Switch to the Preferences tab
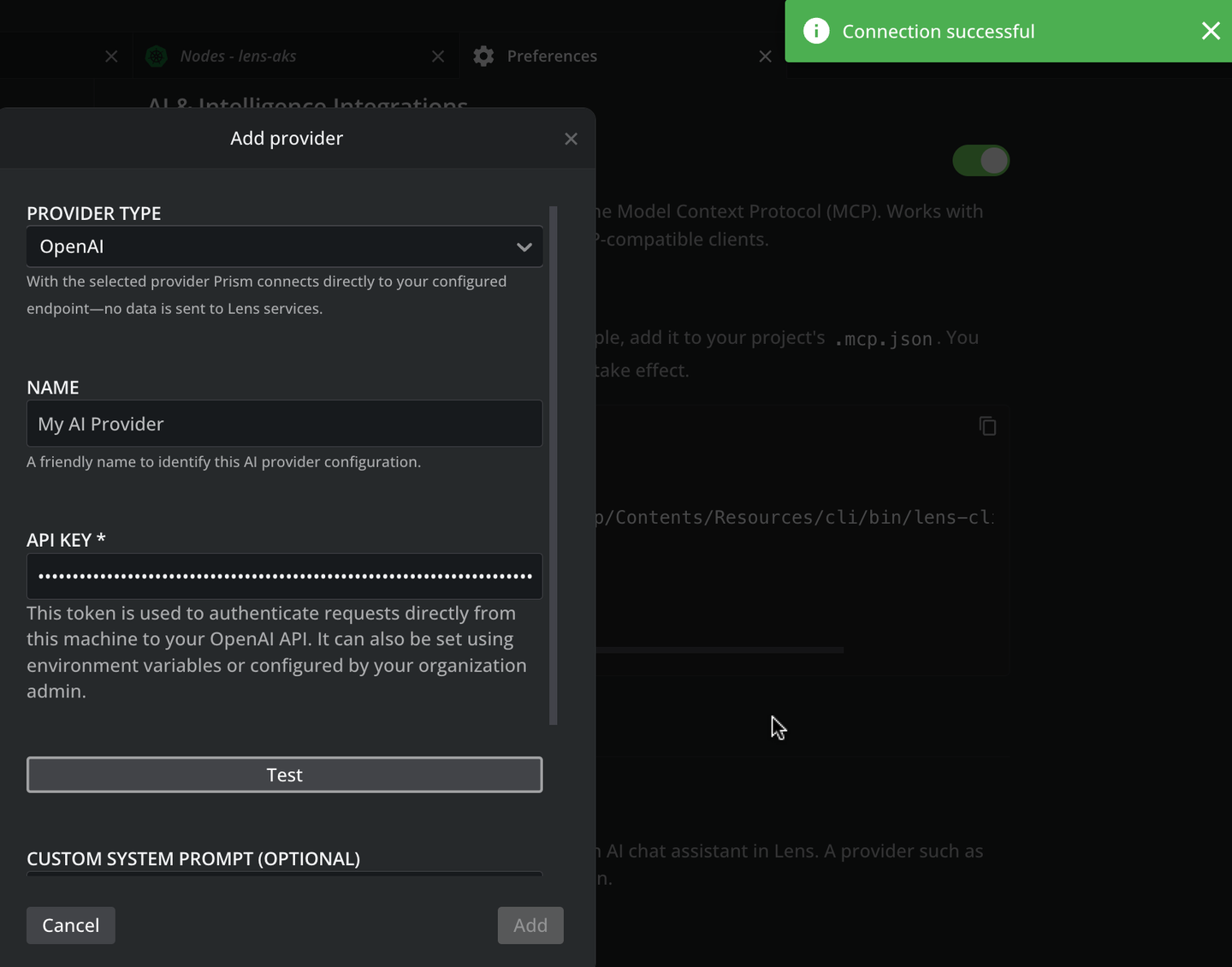Image resolution: width=1232 pixels, height=967 pixels. (x=552, y=56)
